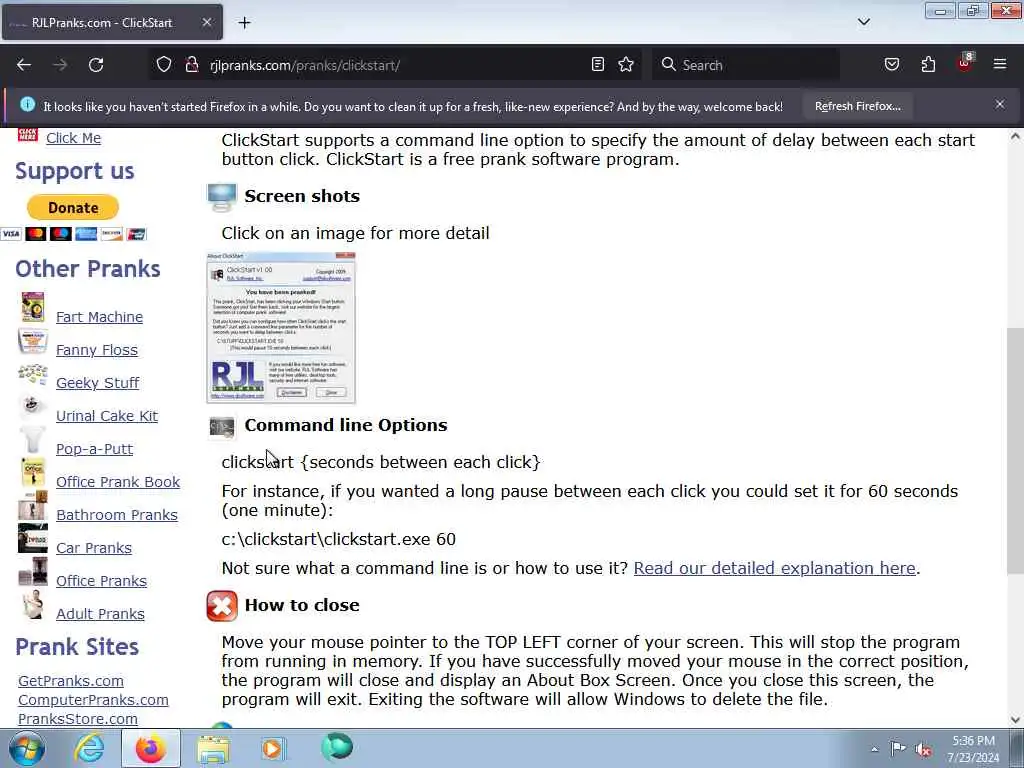Toggle reader view icon
This screenshot has width=1024, height=768.
(x=598, y=65)
